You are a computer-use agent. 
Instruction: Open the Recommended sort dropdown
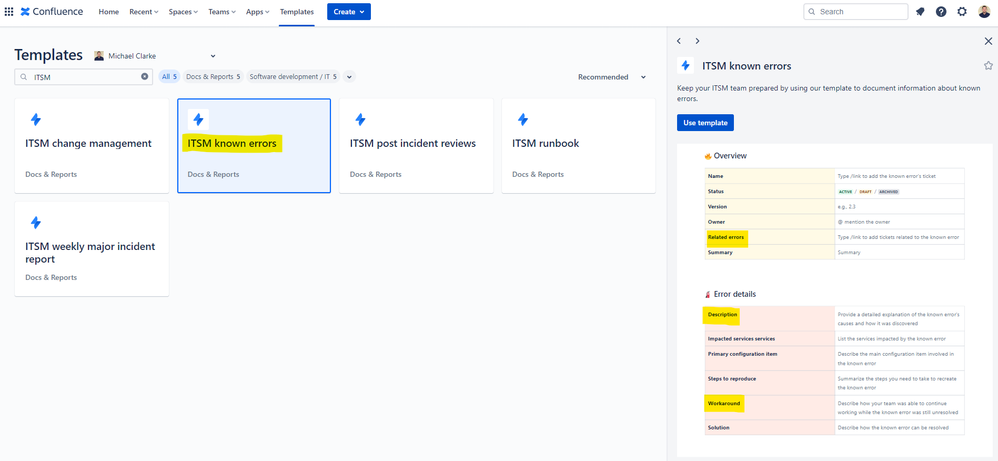[x=612, y=77]
